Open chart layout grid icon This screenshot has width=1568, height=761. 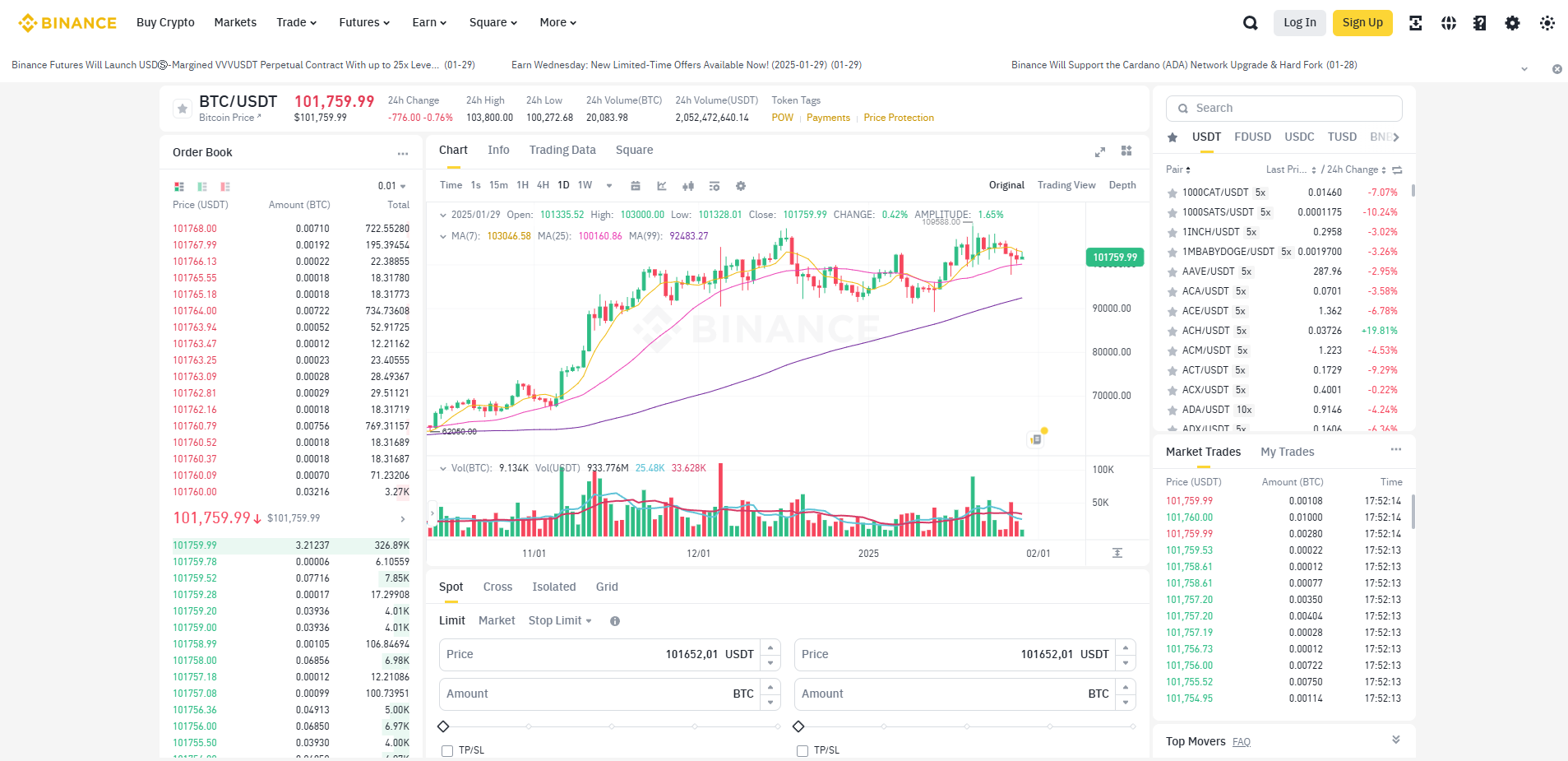pyautogui.click(x=1126, y=151)
